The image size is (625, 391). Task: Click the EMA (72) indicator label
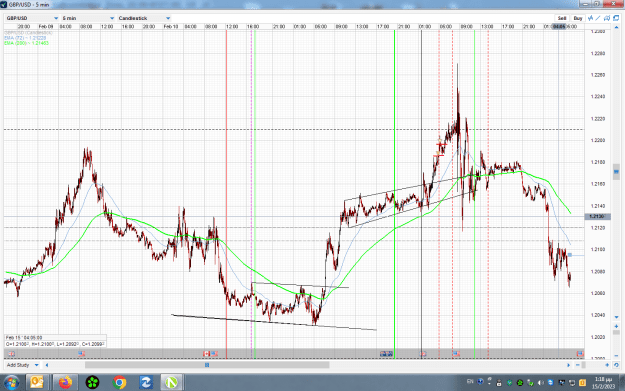tap(25, 38)
